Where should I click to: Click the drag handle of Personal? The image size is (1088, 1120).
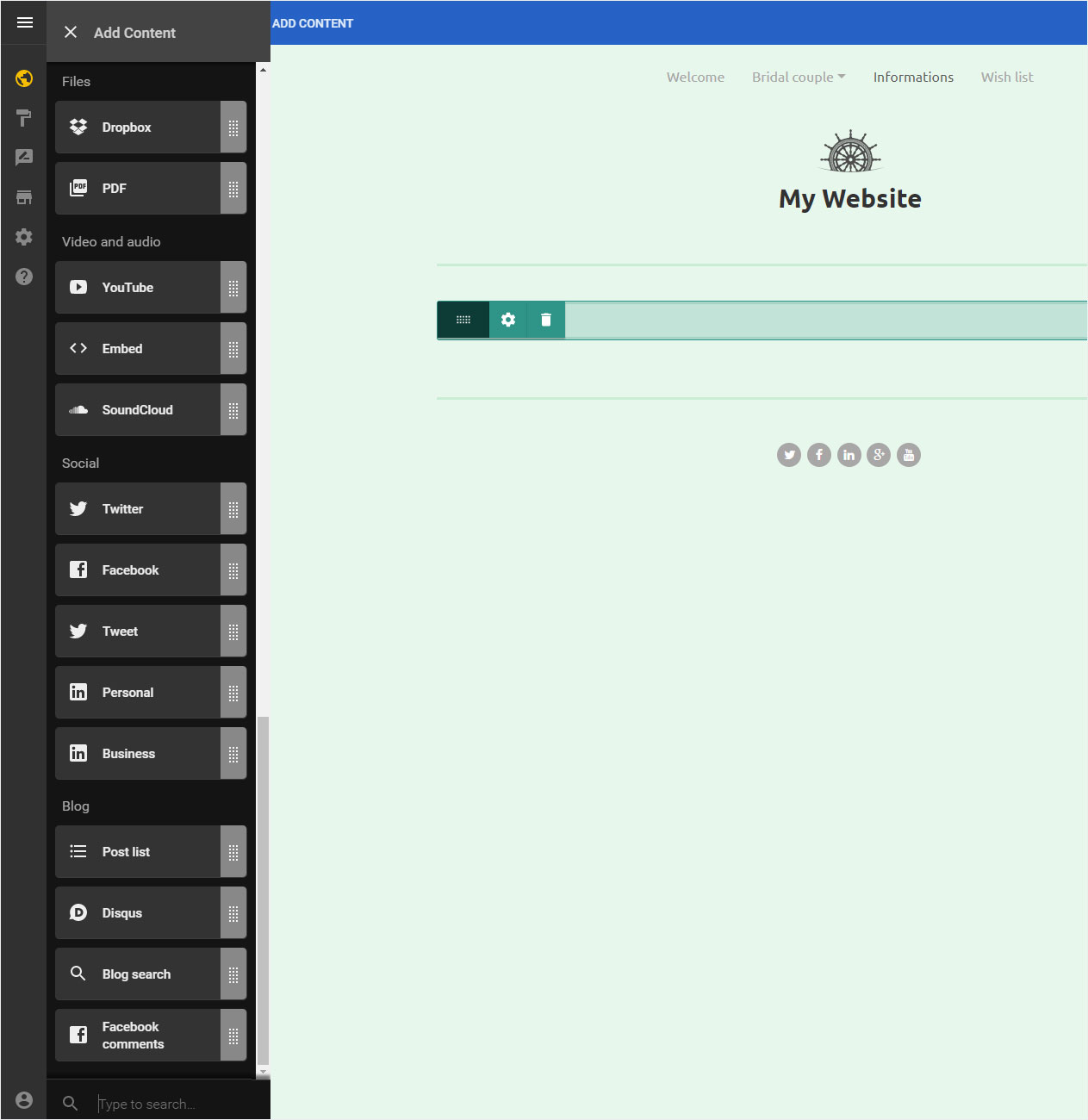233,693
